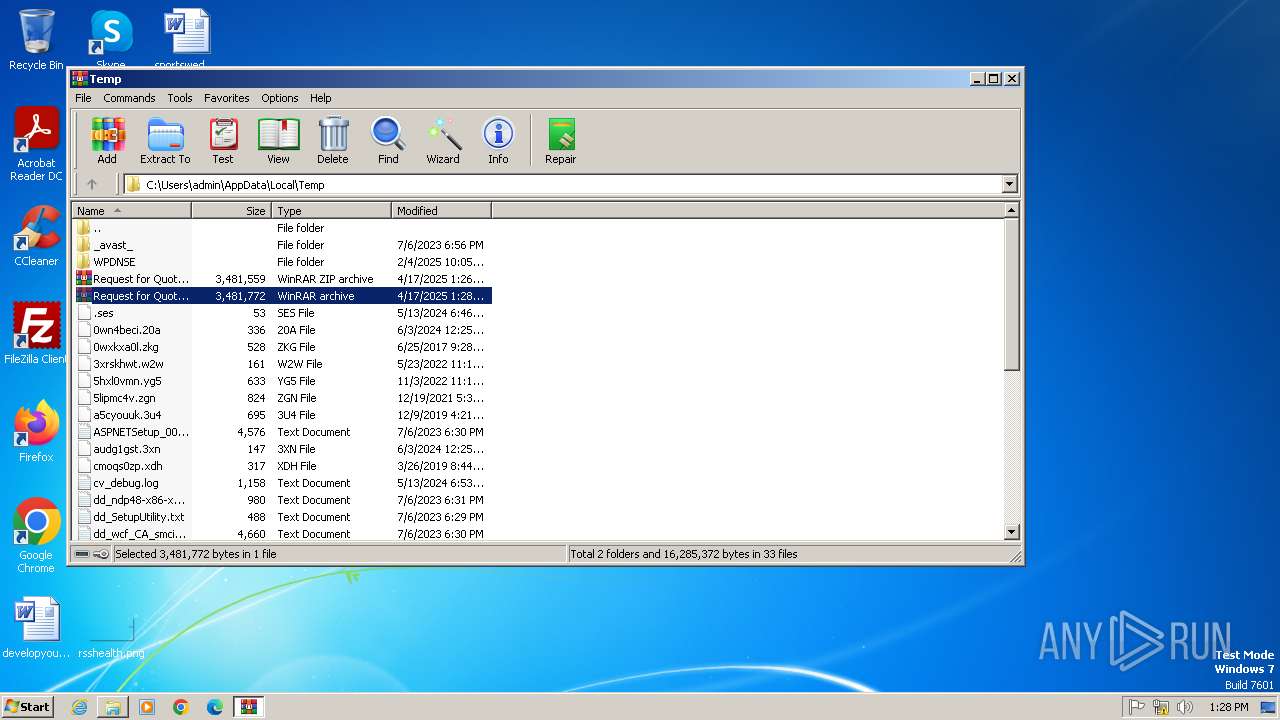Open the File menu
Image resolution: width=1280 pixels, height=720 pixels.
pyautogui.click(x=83, y=98)
